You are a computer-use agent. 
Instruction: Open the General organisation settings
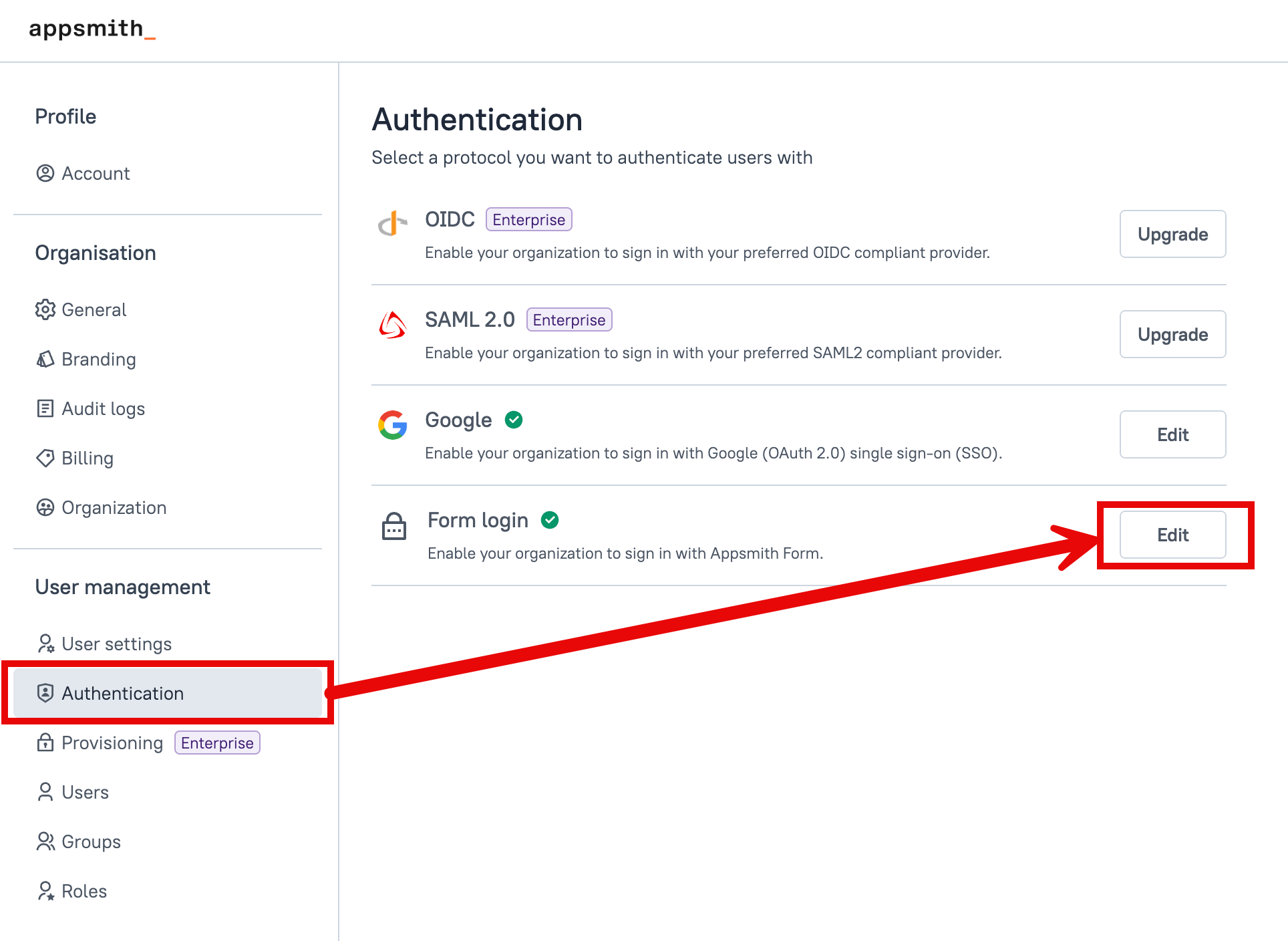[168, 309]
